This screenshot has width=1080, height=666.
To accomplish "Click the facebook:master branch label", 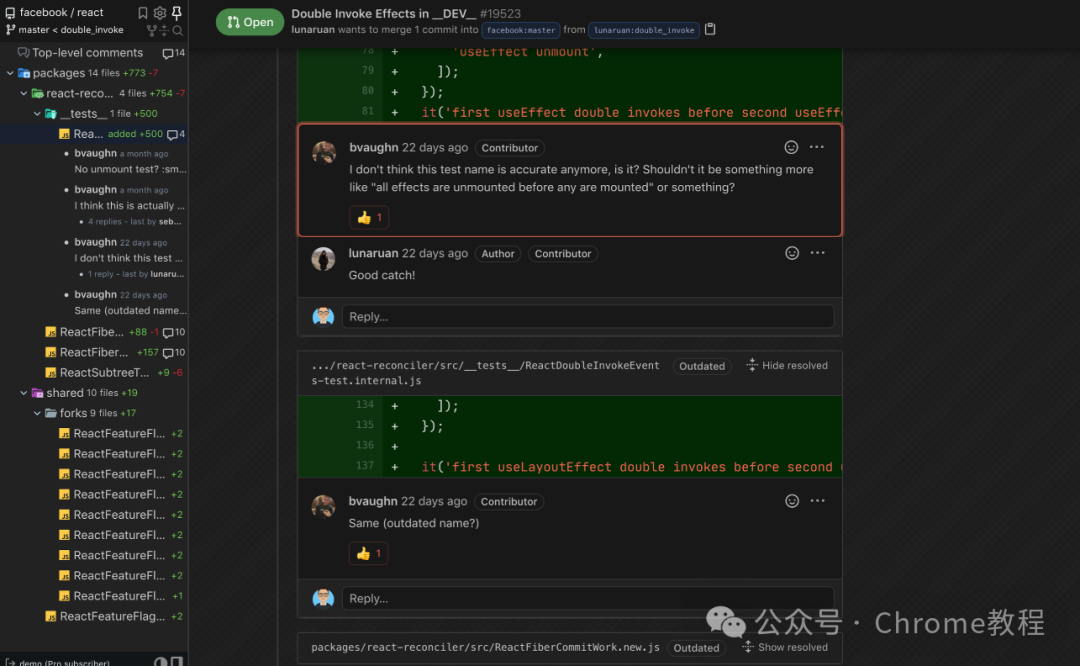I will (x=521, y=30).
